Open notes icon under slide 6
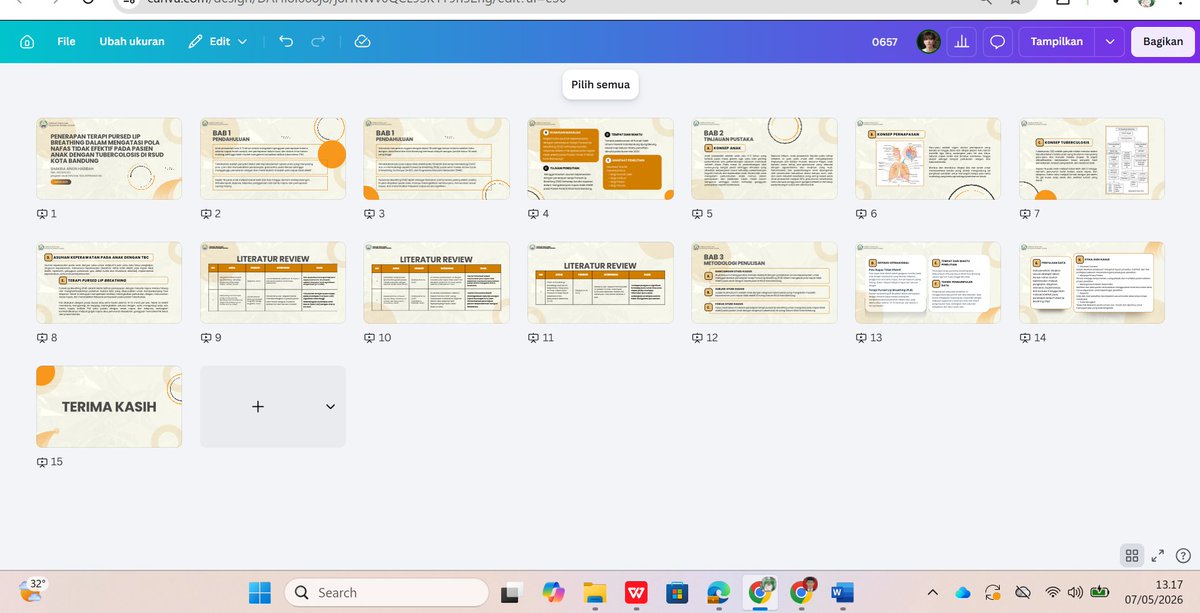 (x=862, y=214)
